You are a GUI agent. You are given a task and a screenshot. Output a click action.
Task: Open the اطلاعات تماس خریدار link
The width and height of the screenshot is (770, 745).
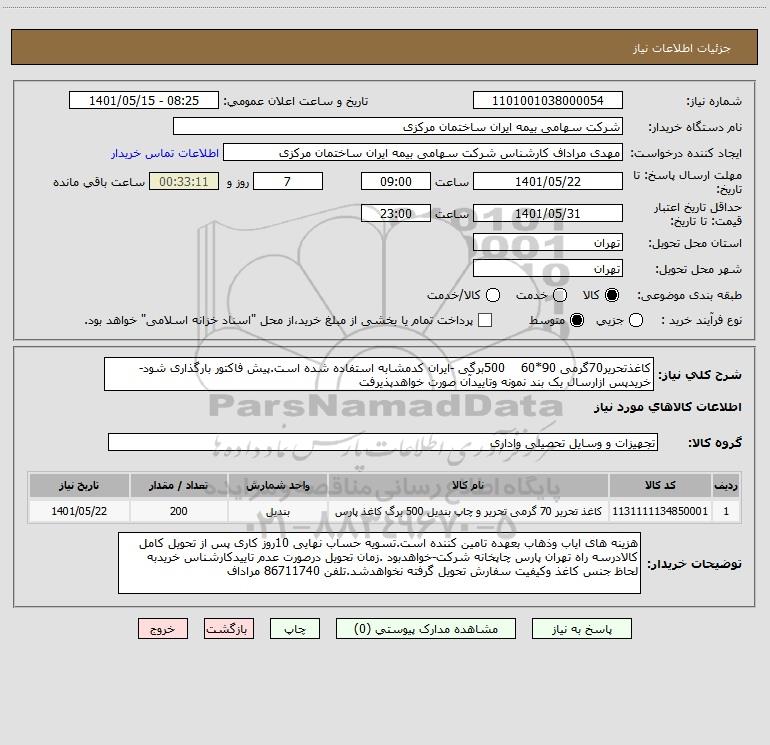pyautogui.click(x=165, y=153)
